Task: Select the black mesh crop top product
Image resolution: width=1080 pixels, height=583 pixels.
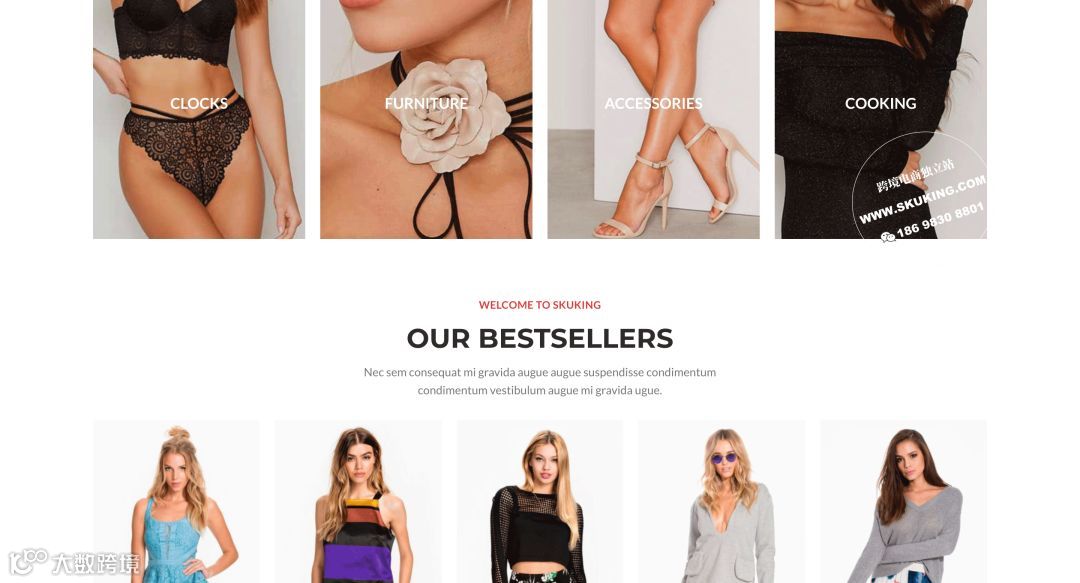Action: point(540,502)
